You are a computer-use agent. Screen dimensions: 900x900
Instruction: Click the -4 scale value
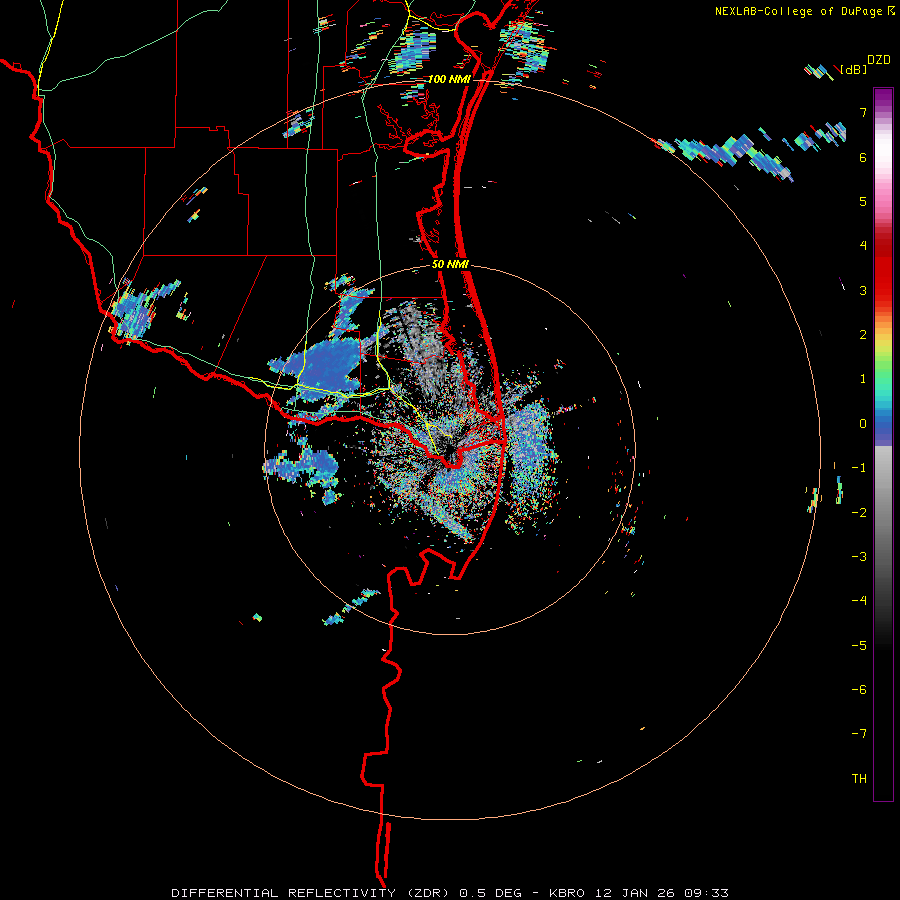pyautogui.click(x=859, y=601)
